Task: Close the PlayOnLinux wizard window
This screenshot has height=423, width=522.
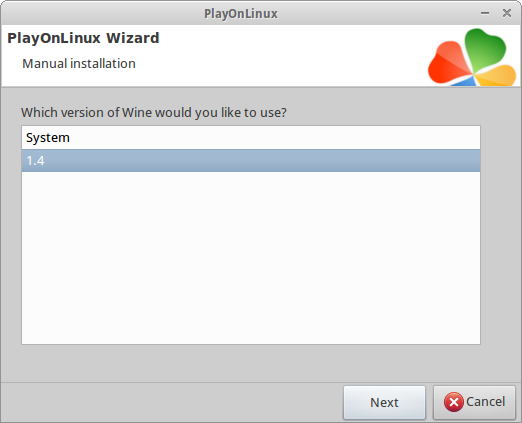Action: [x=507, y=13]
